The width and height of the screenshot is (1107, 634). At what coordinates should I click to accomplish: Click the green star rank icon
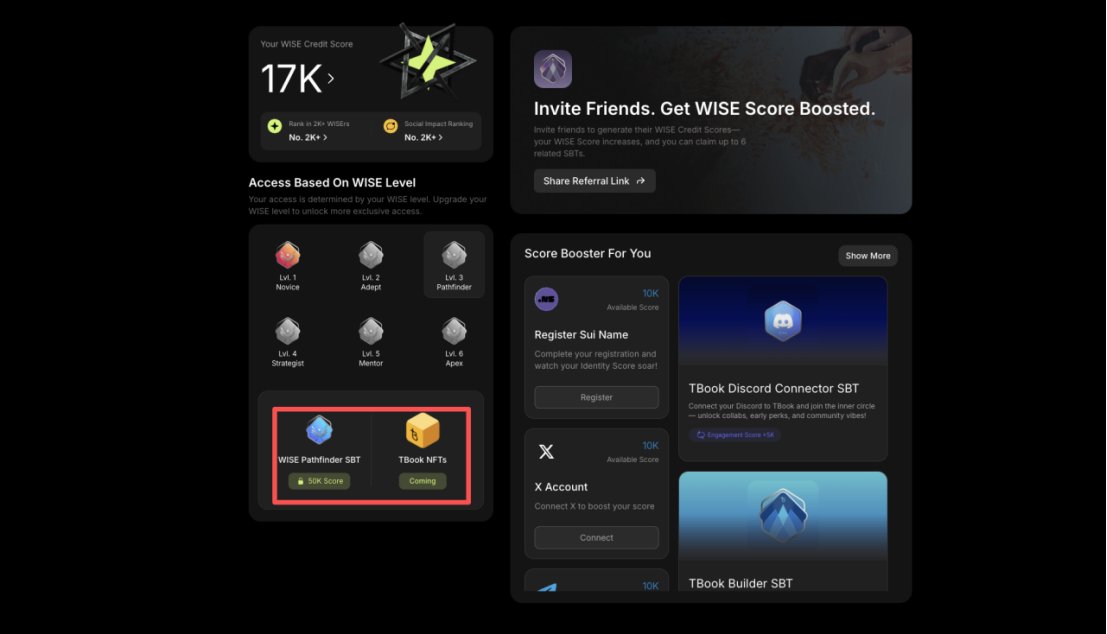click(x=275, y=126)
